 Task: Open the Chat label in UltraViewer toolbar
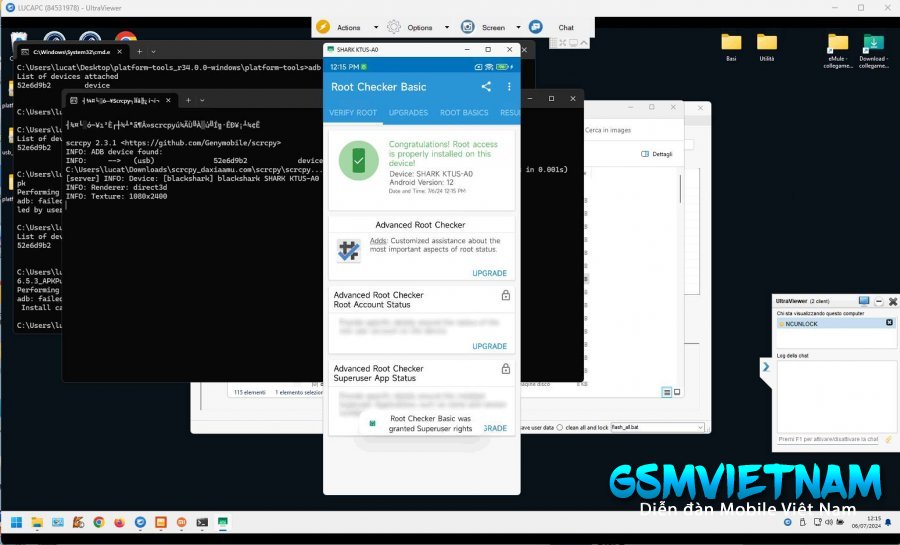click(x=566, y=28)
